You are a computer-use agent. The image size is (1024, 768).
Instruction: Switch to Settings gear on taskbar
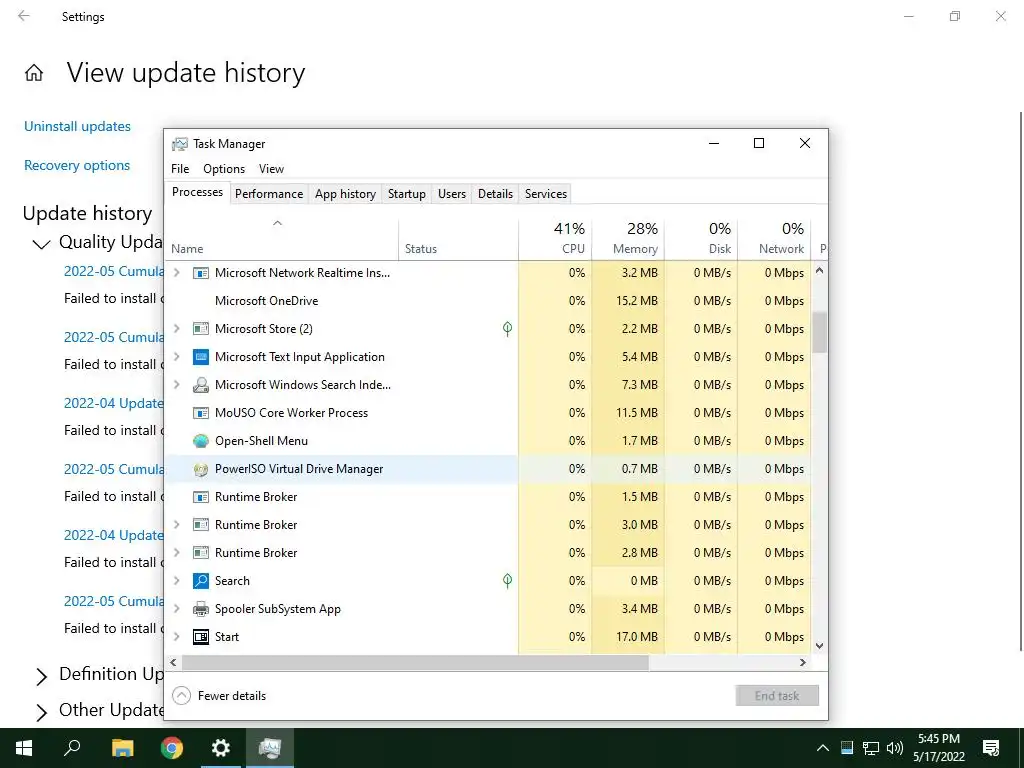click(x=221, y=748)
